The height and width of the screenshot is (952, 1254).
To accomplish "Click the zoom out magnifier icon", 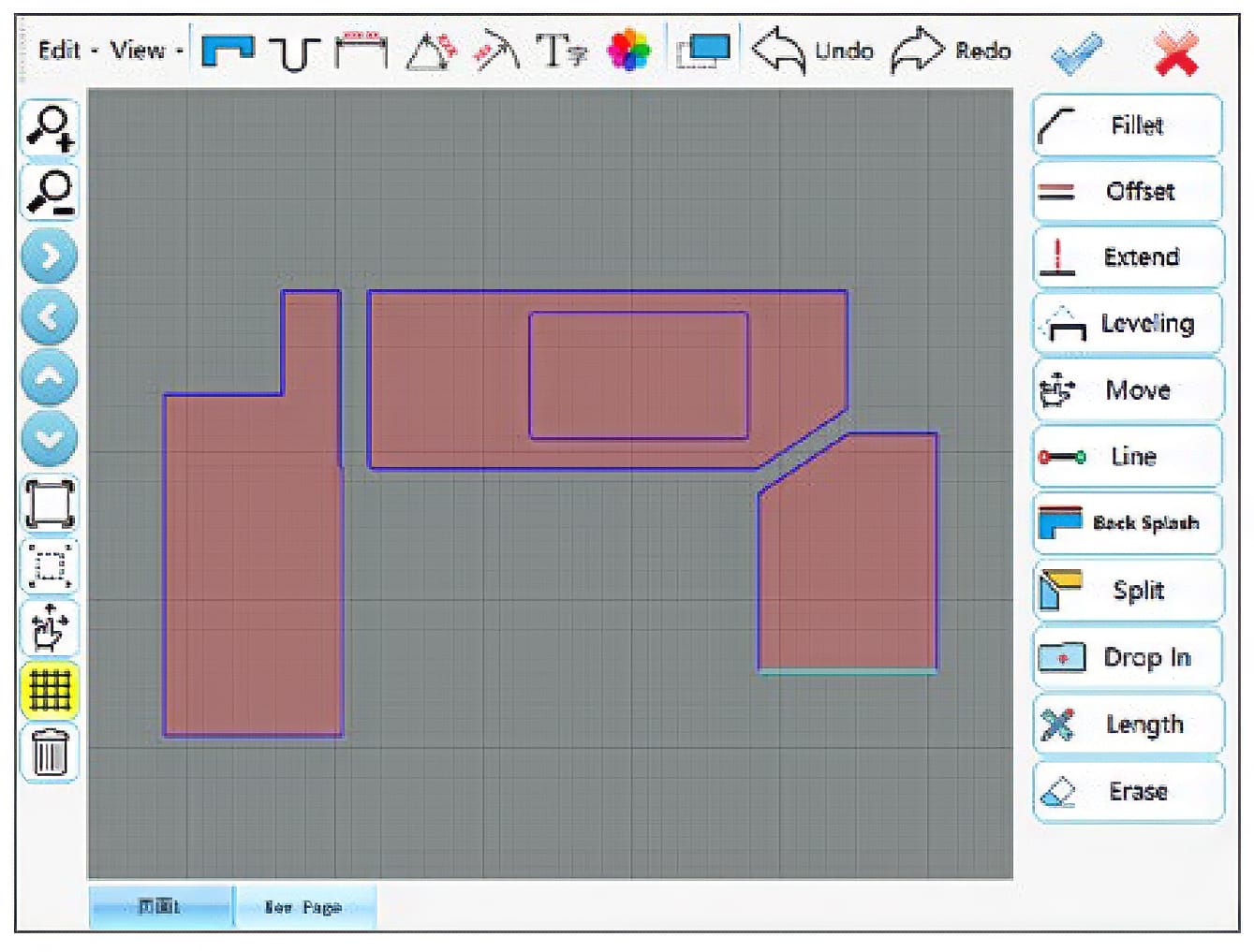I will tap(50, 192).
